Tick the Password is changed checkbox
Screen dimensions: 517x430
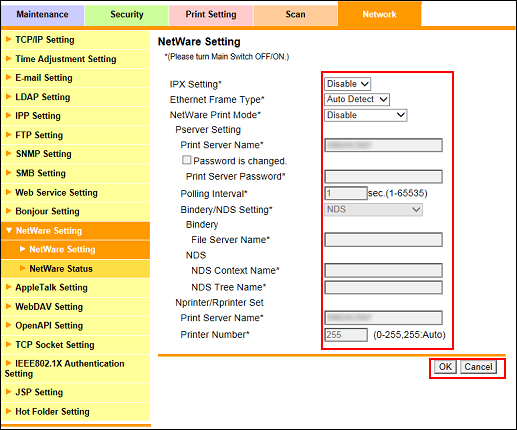point(187,160)
